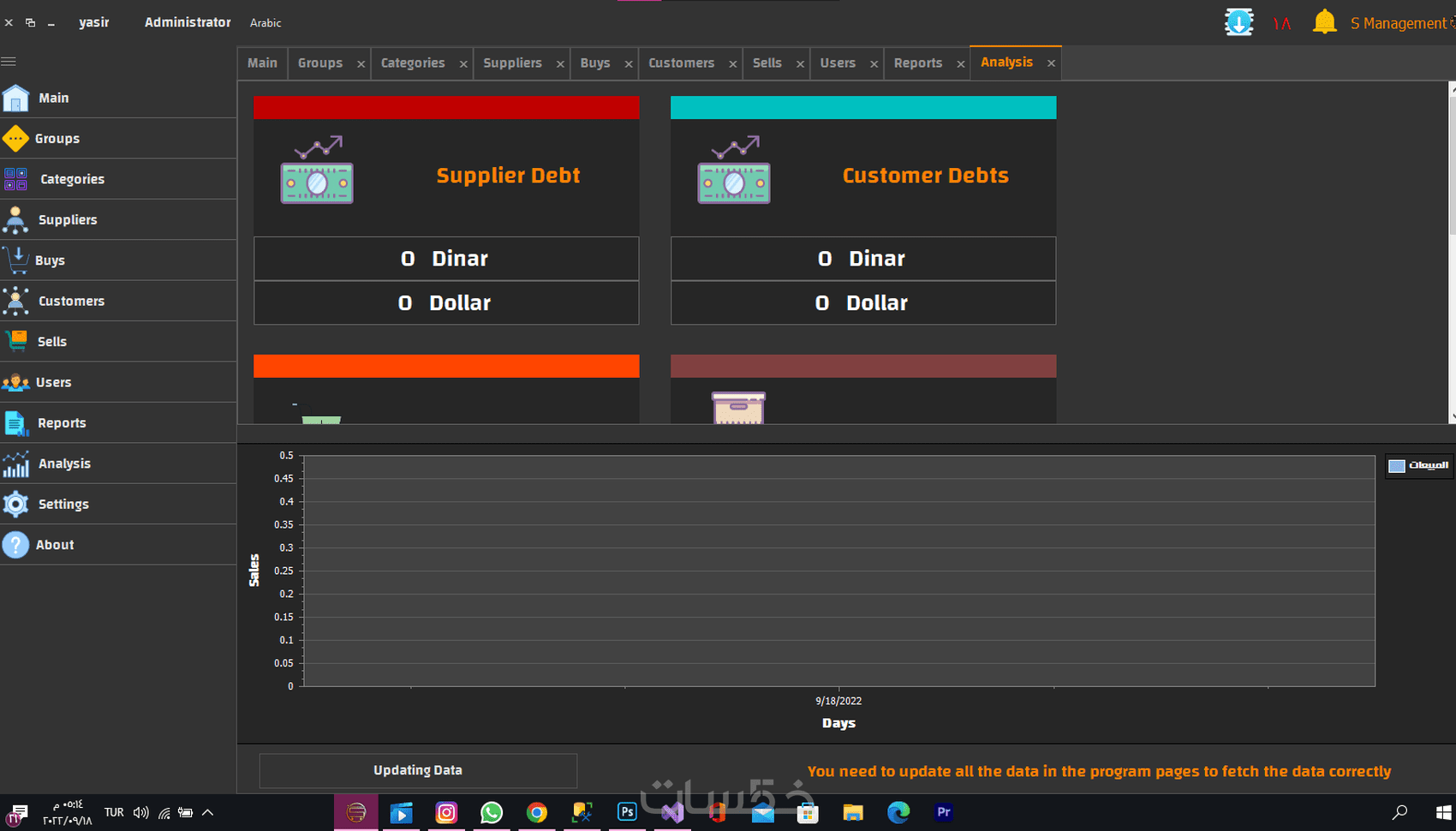Click the Supplier Debt Dinar value
The width and height of the screenshot is (1456, 831).
coord(446,259)
